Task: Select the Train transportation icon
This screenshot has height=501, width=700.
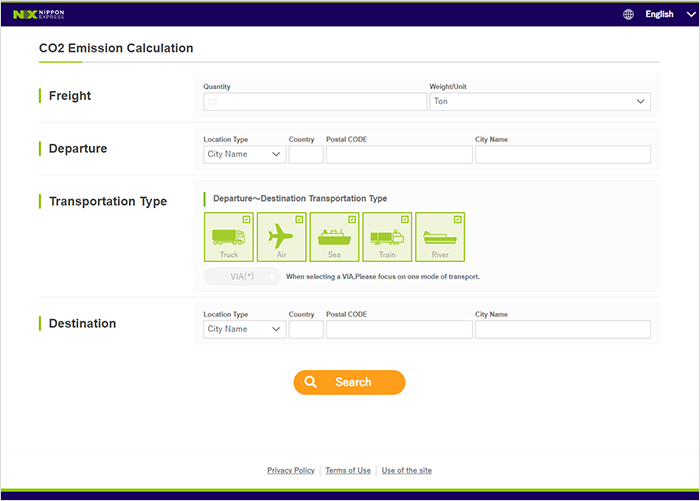Action: pos(387,237)
